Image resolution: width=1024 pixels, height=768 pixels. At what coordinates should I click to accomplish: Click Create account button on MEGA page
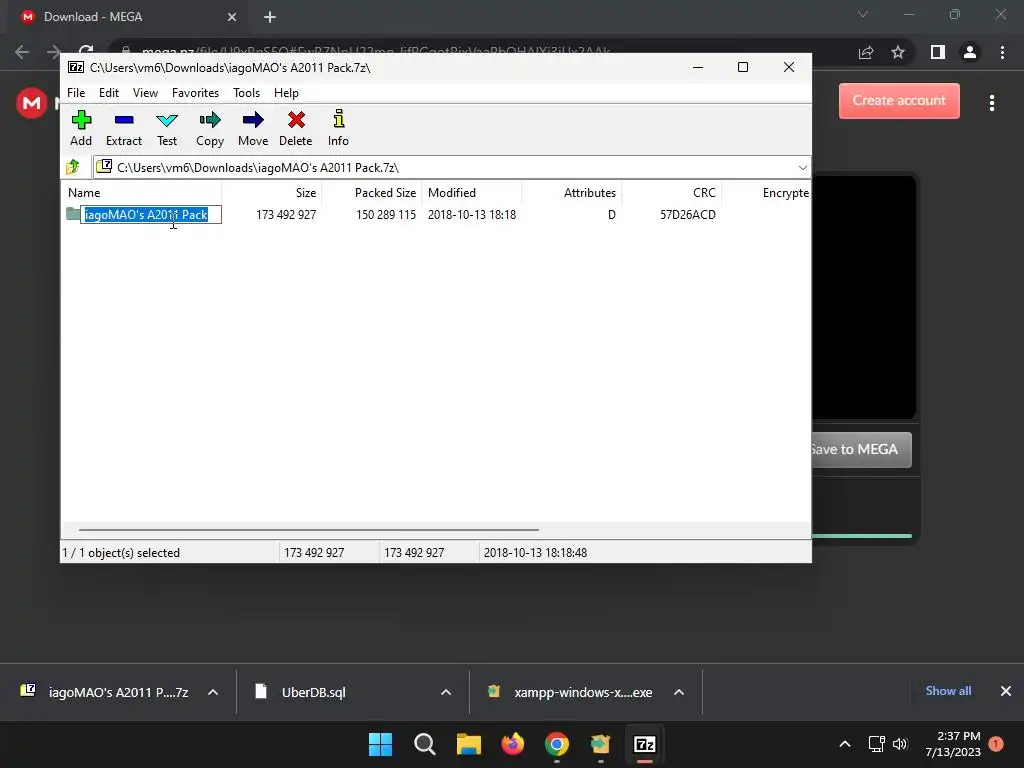[899, 101]
